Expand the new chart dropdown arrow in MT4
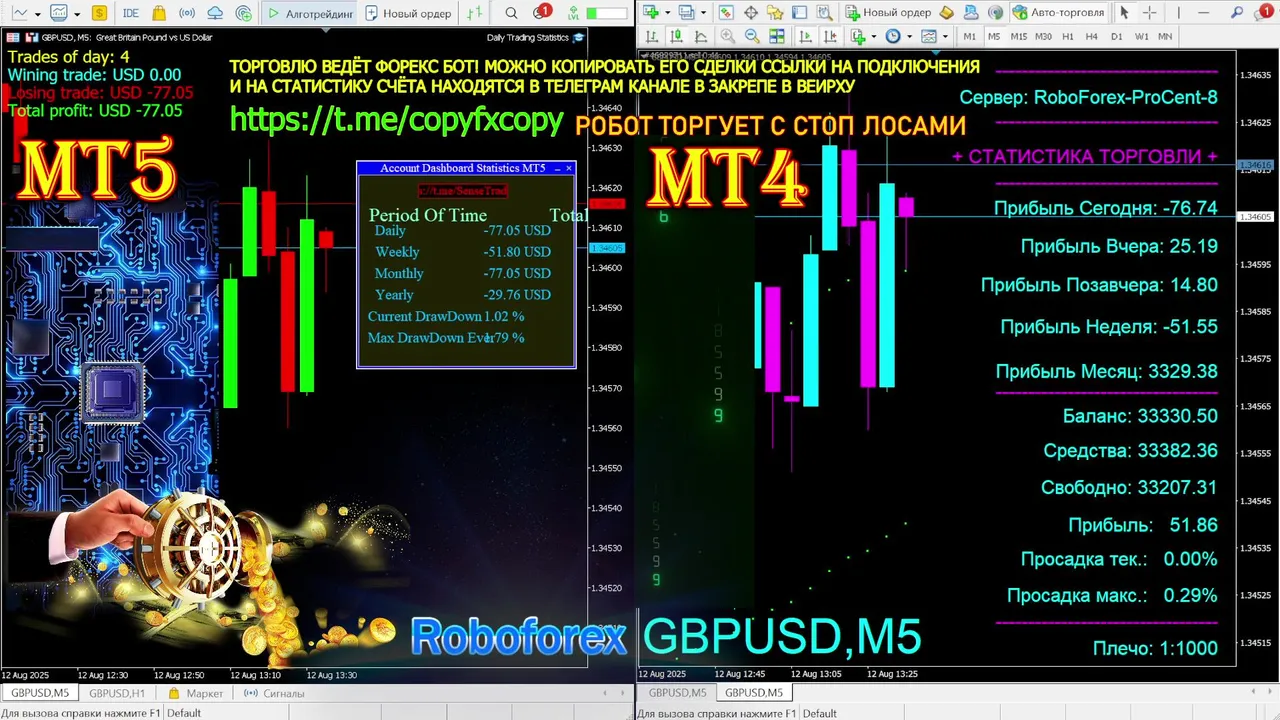1280x720 pixels. point(667,12)
